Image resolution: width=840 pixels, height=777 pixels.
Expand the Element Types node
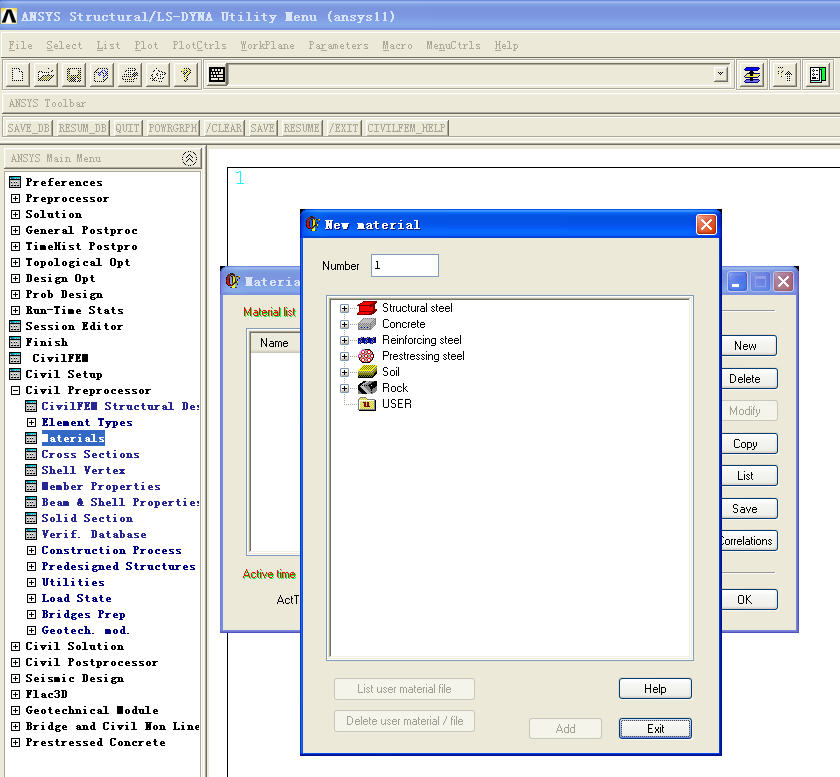point(32,422)
